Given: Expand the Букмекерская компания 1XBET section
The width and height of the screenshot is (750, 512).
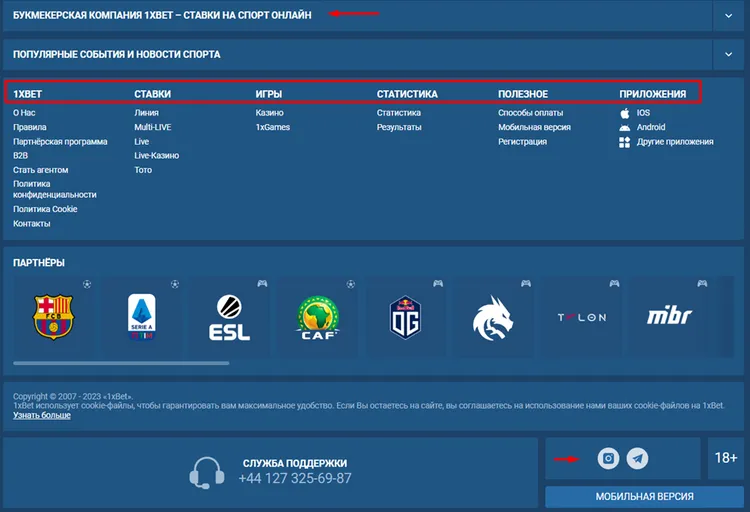Looking at the screenshot, I should [728, 15].
